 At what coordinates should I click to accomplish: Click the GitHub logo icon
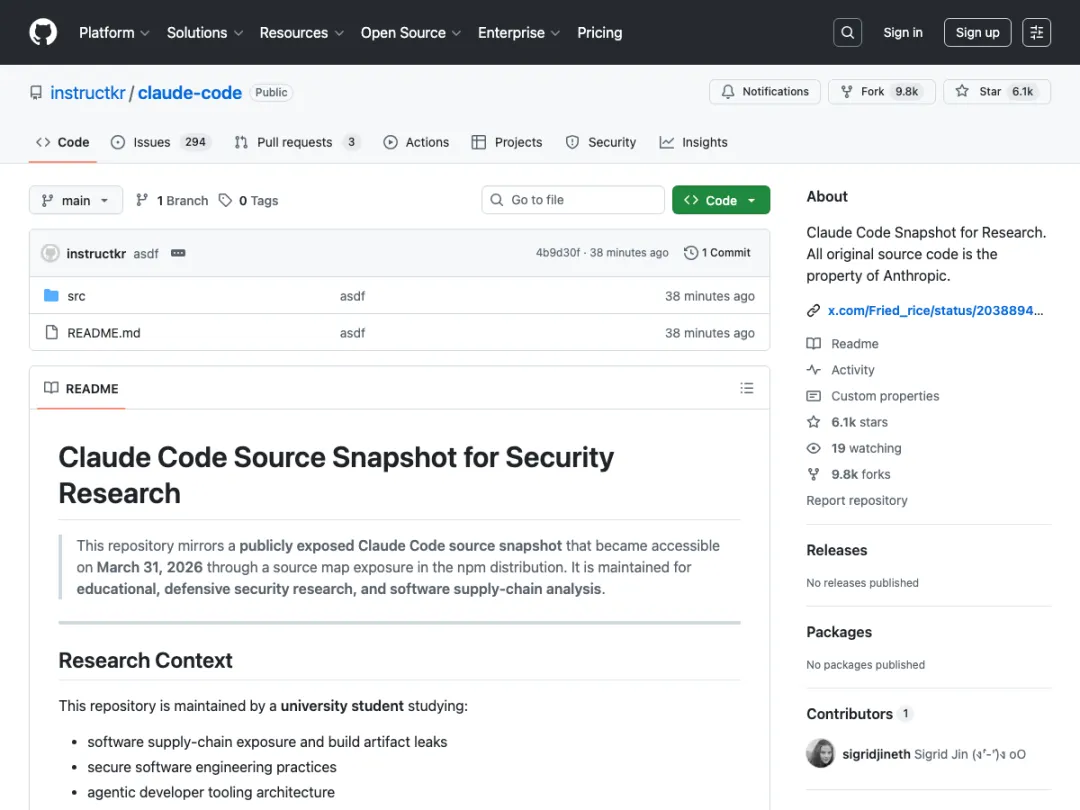(x=43, y=32)
